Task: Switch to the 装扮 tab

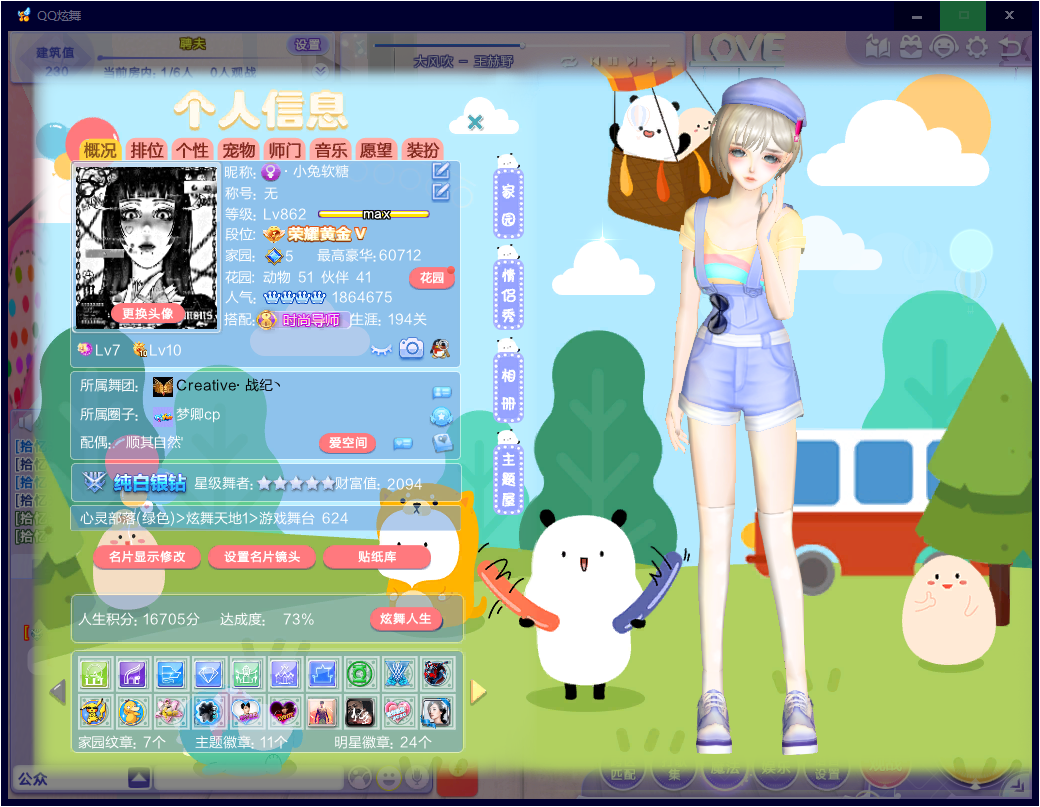Action: click(x=422, y=150)
